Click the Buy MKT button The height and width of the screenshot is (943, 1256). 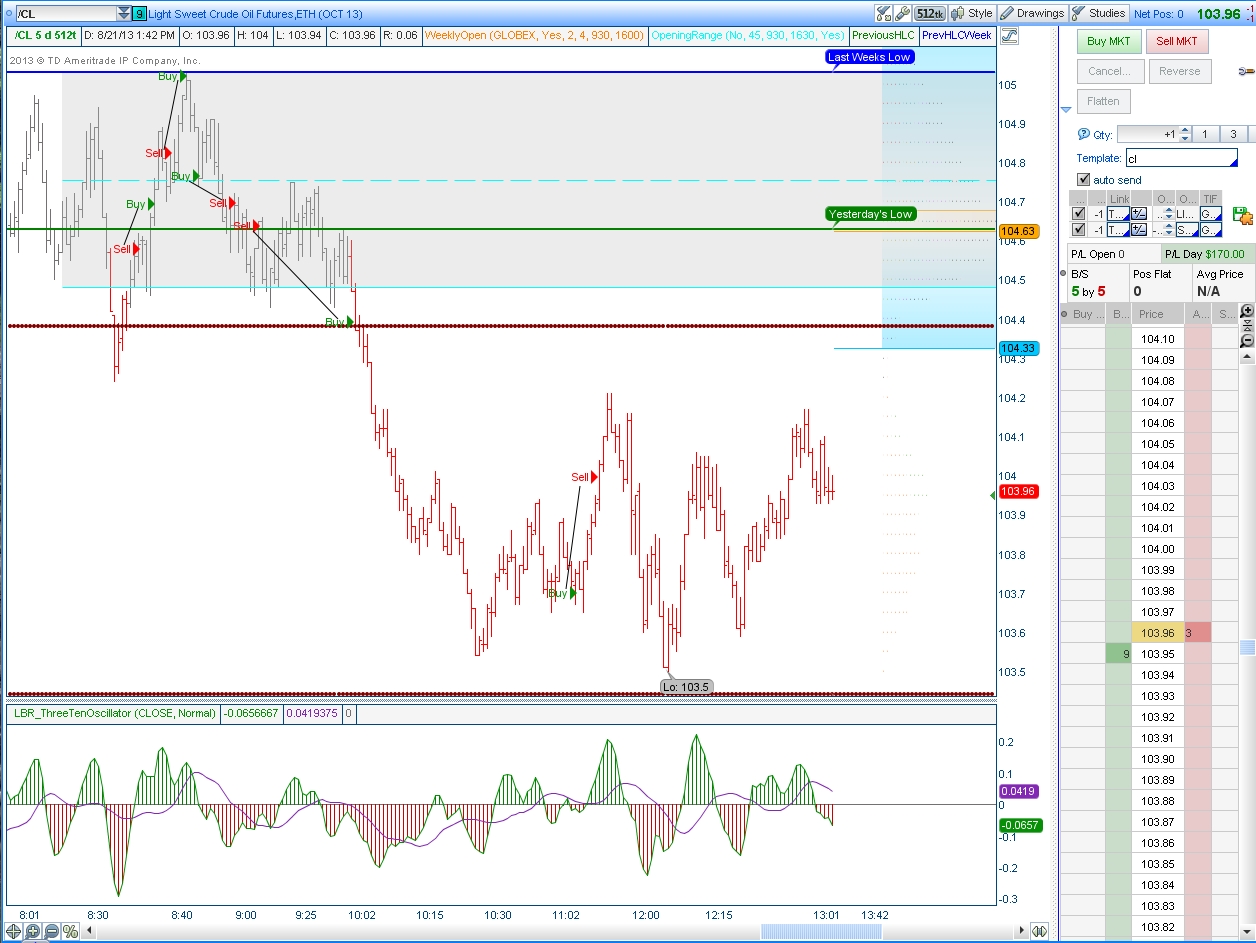(1110, 41)
